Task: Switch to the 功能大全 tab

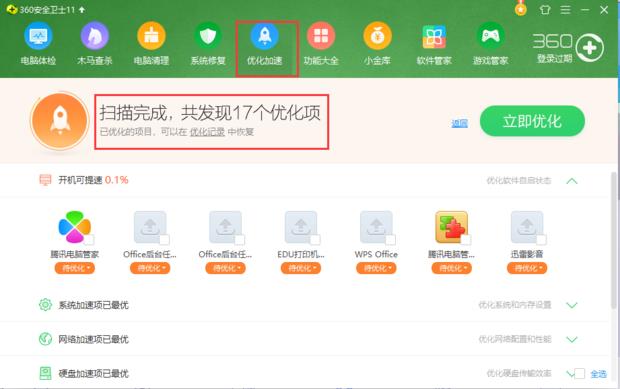Action: (321, 43)
